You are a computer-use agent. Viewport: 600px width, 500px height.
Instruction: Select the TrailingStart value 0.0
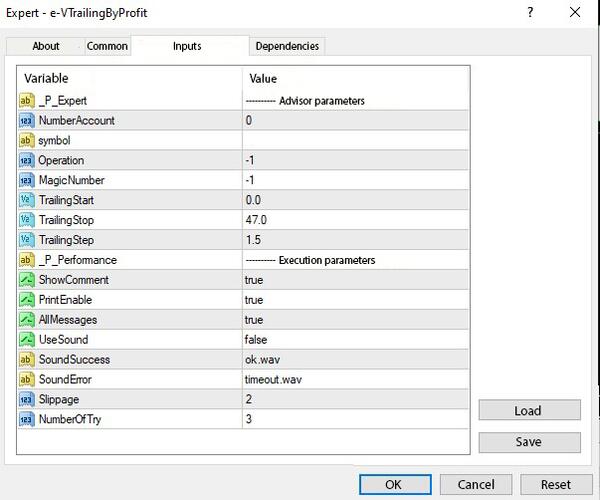click(x=355, y=200)
